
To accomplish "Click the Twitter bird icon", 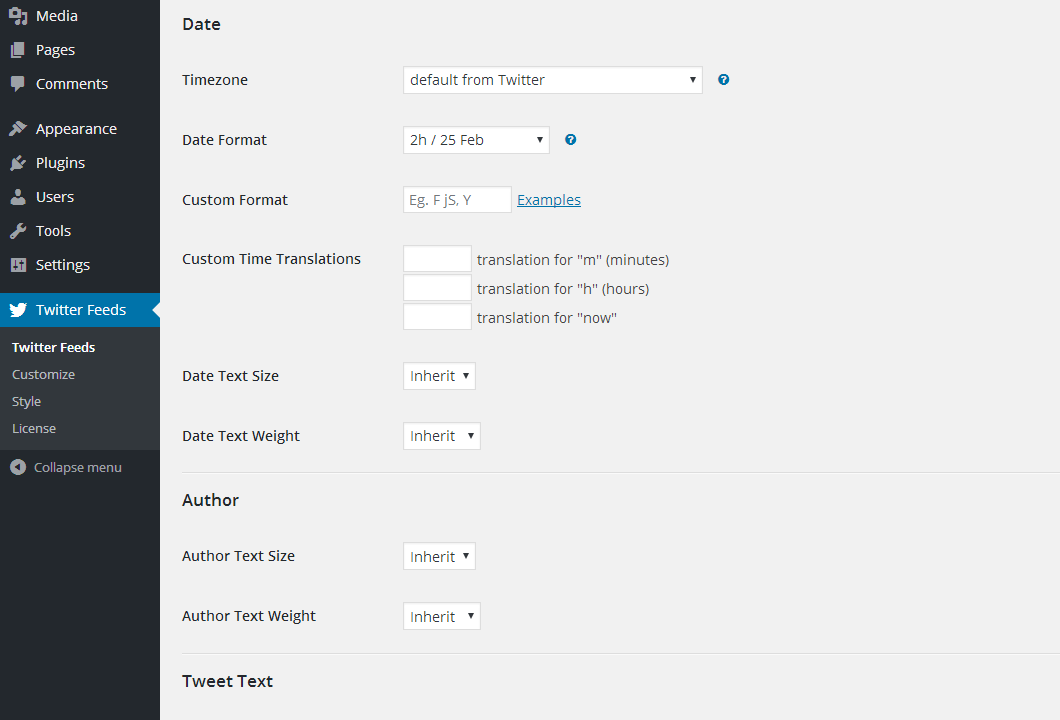I will click(18, 310).
